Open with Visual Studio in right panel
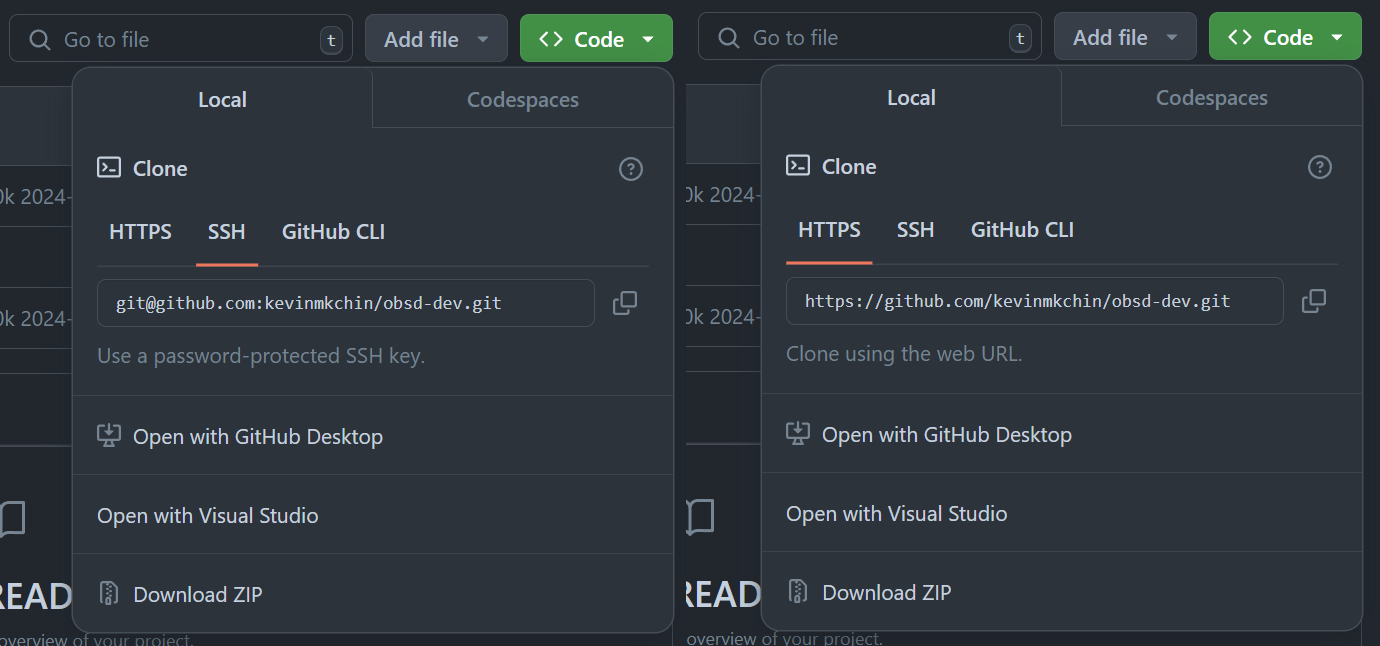Viewport: 1380px width, 646px height. [1062, 513]
